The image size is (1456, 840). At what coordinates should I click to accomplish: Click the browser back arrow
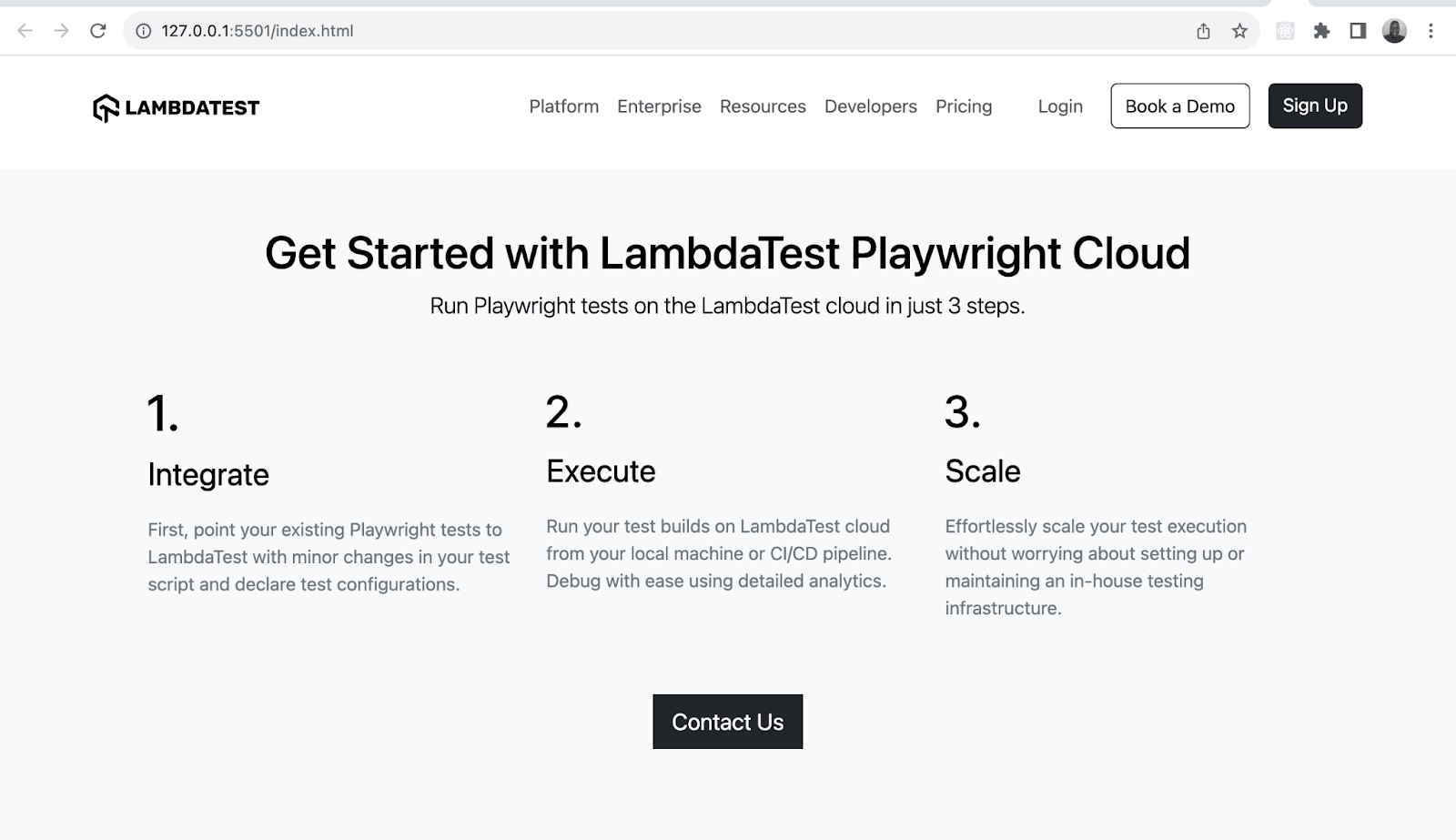25,31
